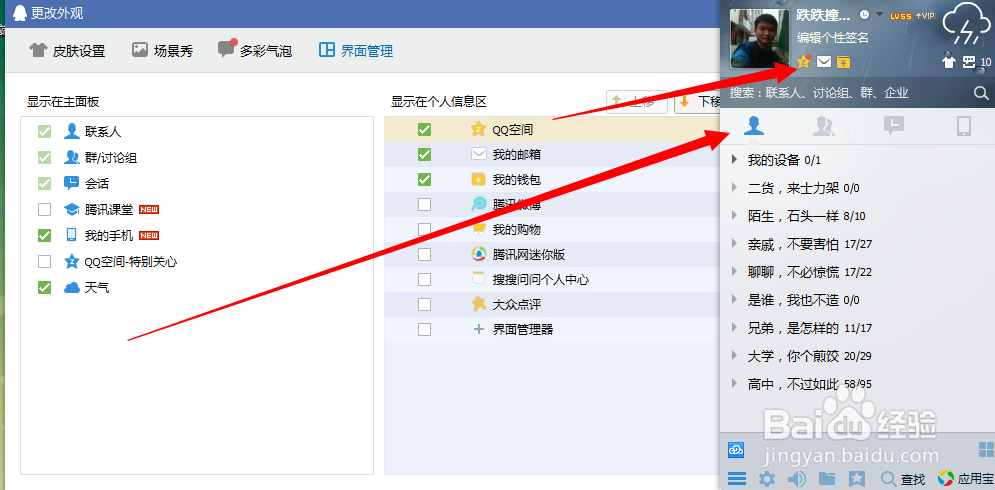Viewport: 995px width, 490px height.
Task: Expand the 兄弟，是怎样的 group
Action: click(735, 328)
